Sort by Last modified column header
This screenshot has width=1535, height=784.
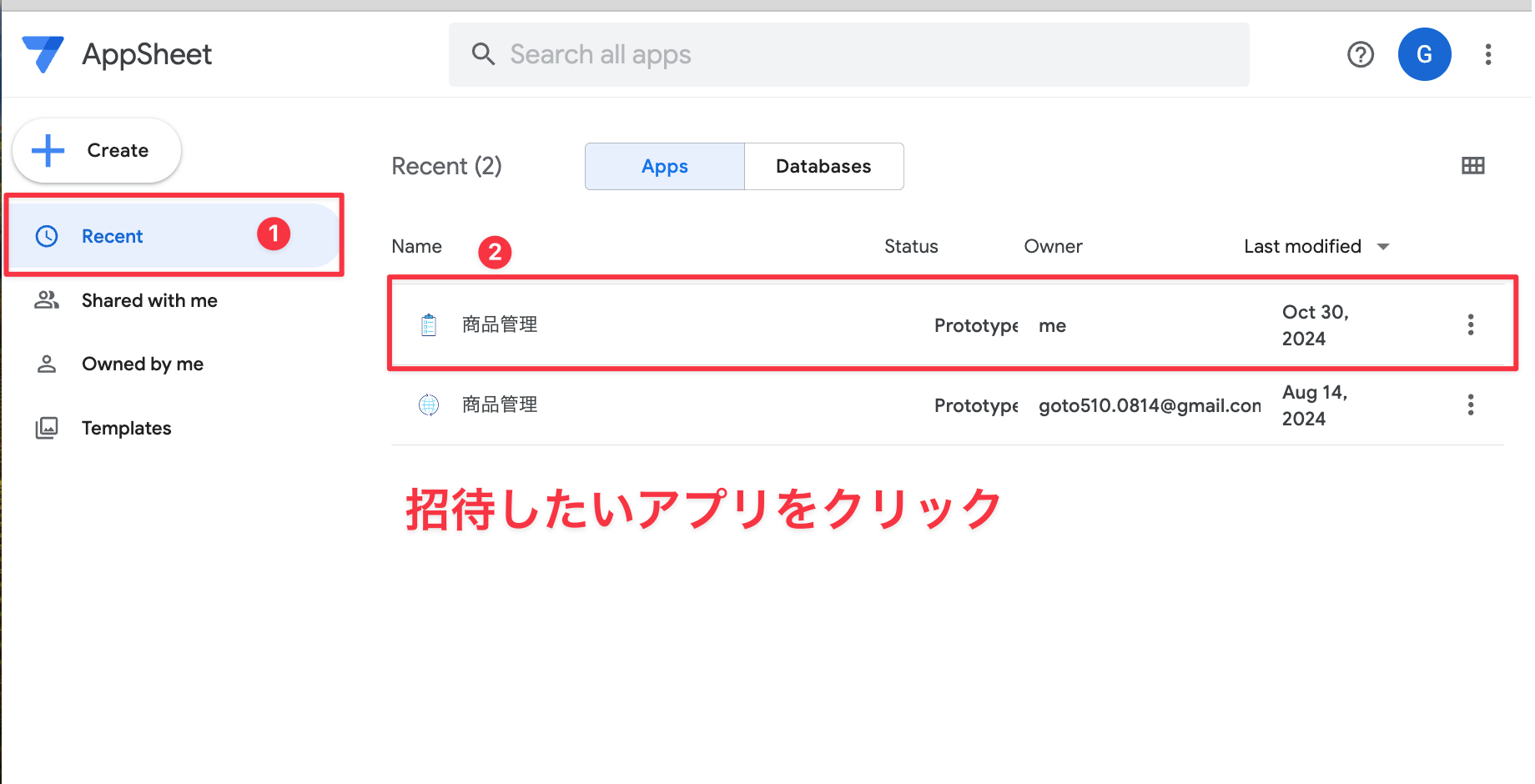[1302, 246]
